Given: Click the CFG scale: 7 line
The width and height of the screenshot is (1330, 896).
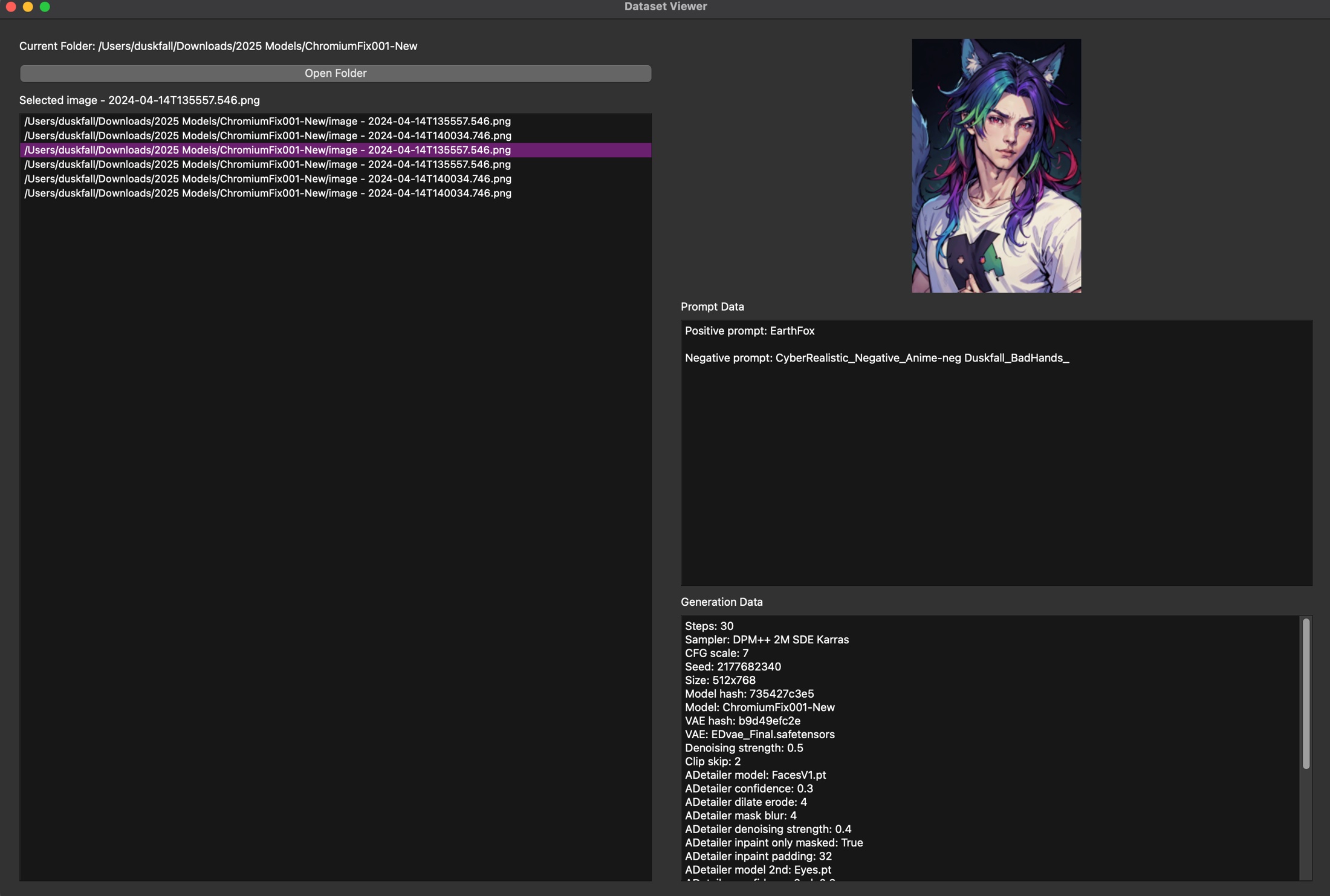Looking at the screenshot, I should pyautogui.click(x=716, y=653).
